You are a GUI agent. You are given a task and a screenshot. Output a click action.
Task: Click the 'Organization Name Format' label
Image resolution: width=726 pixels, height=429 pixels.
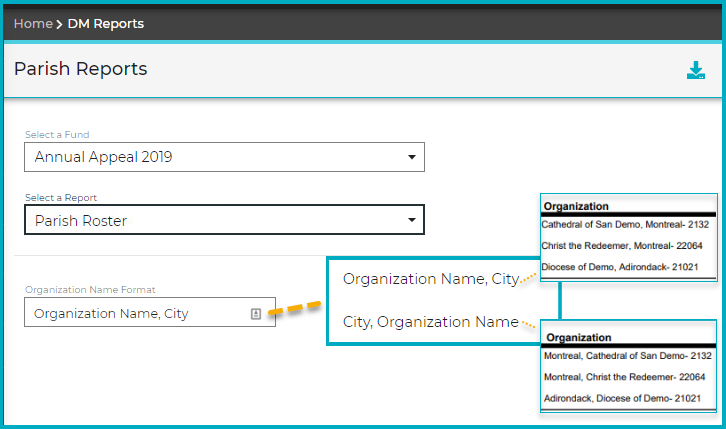(x=90, y=290)
